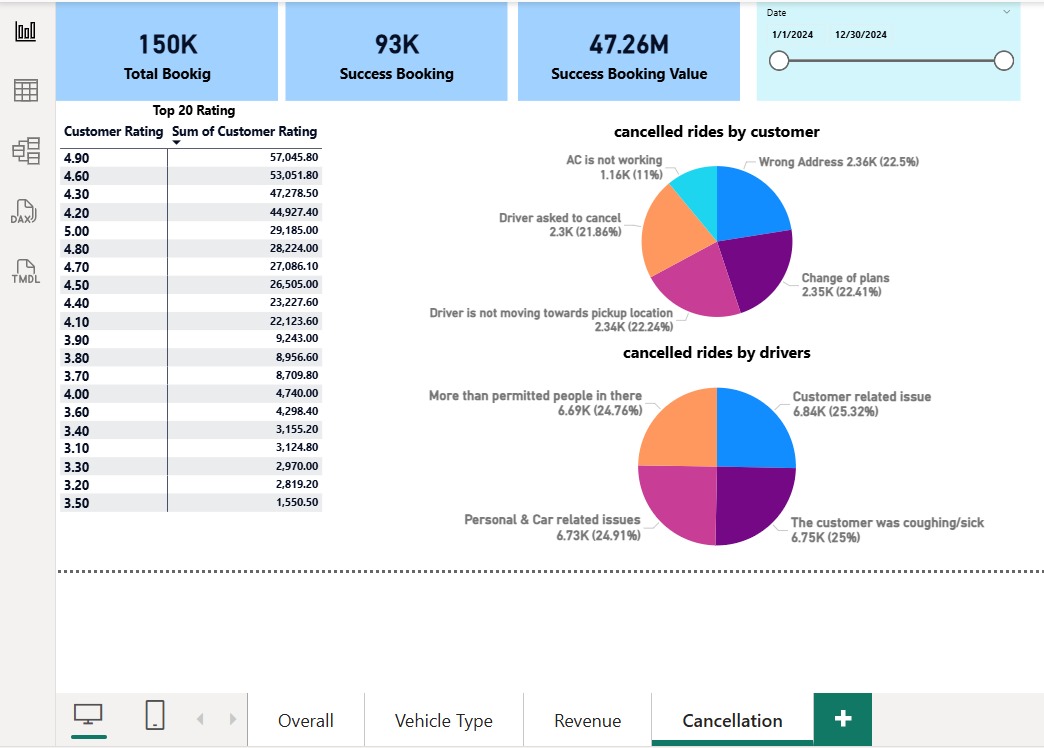This screenshot has width=1044, height=748.
Task: Click sort arrow under Sum of Customer Rating
Action: coord(176,143)
